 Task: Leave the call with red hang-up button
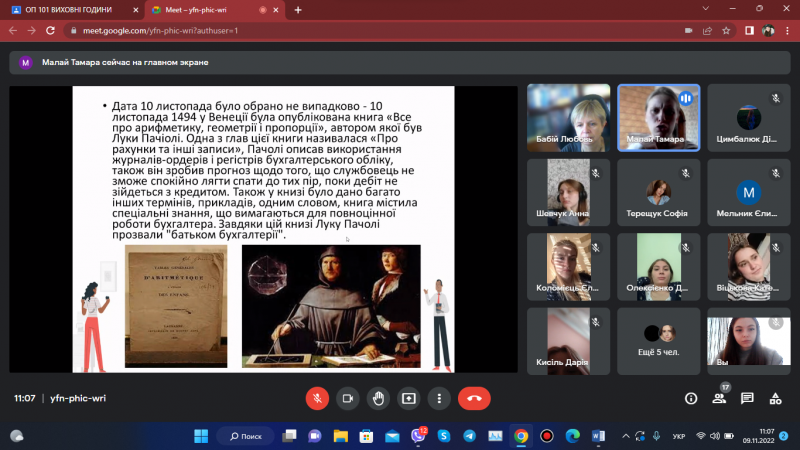[474, 398]
